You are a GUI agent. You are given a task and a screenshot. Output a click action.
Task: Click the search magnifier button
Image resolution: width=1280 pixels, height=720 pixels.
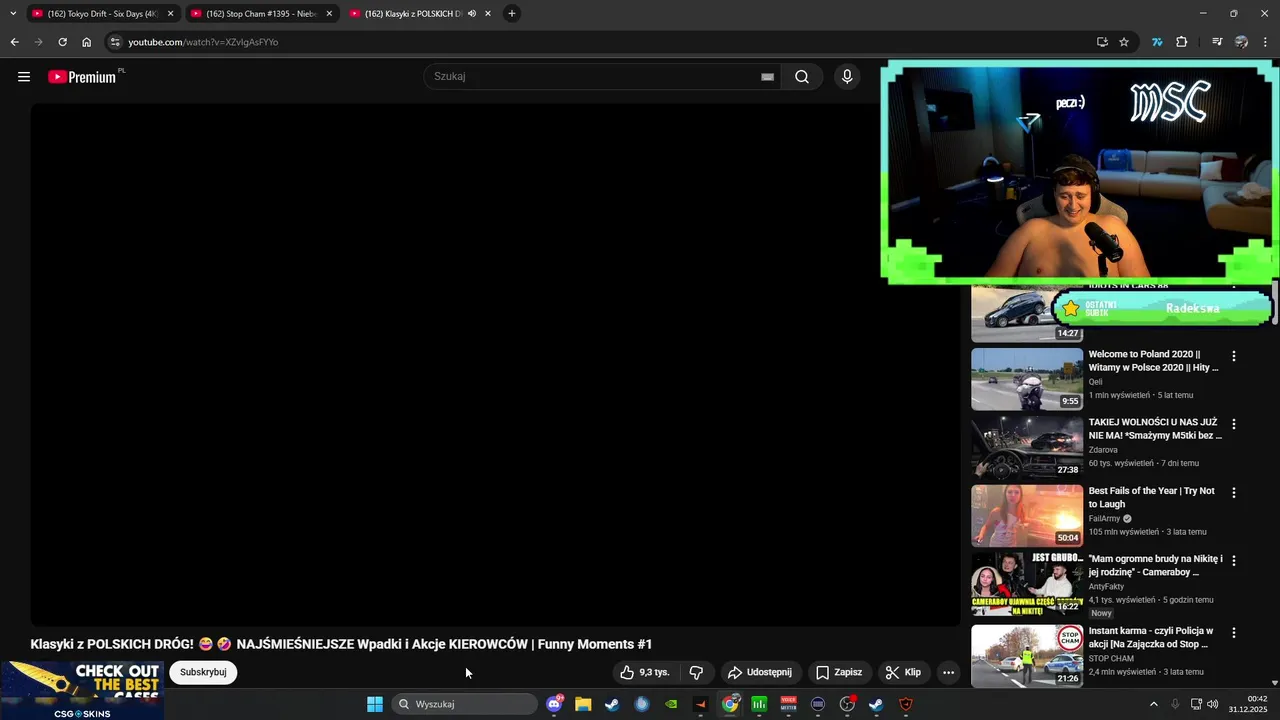802,77
